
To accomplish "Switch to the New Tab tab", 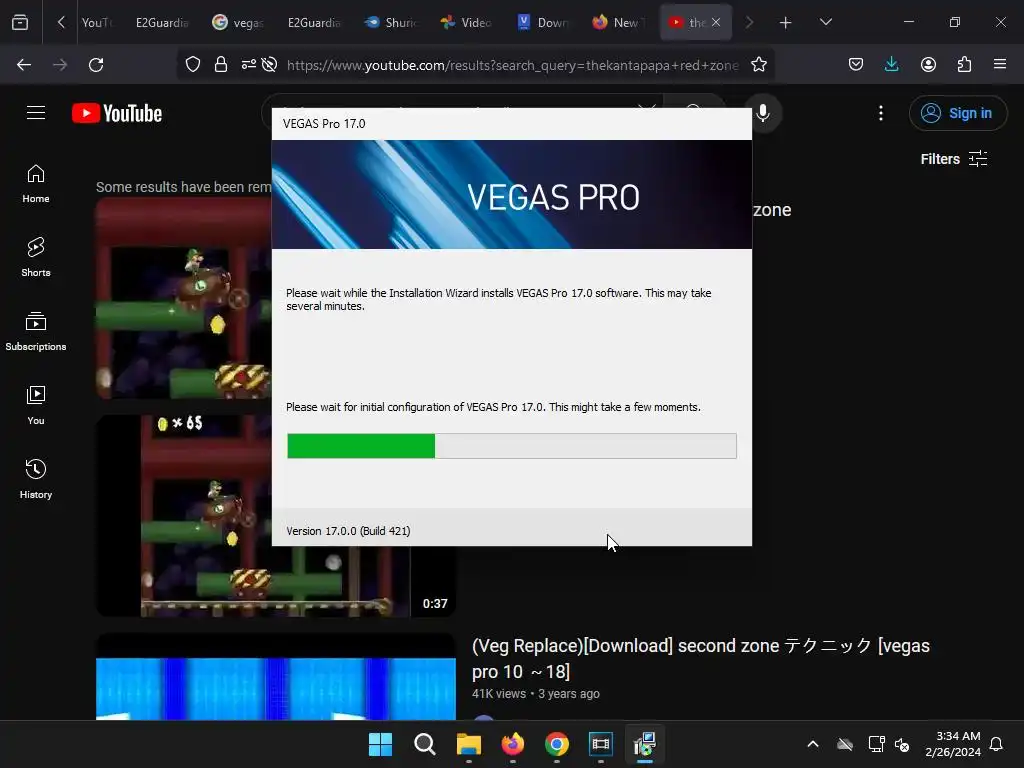I will tap(618, 22).
